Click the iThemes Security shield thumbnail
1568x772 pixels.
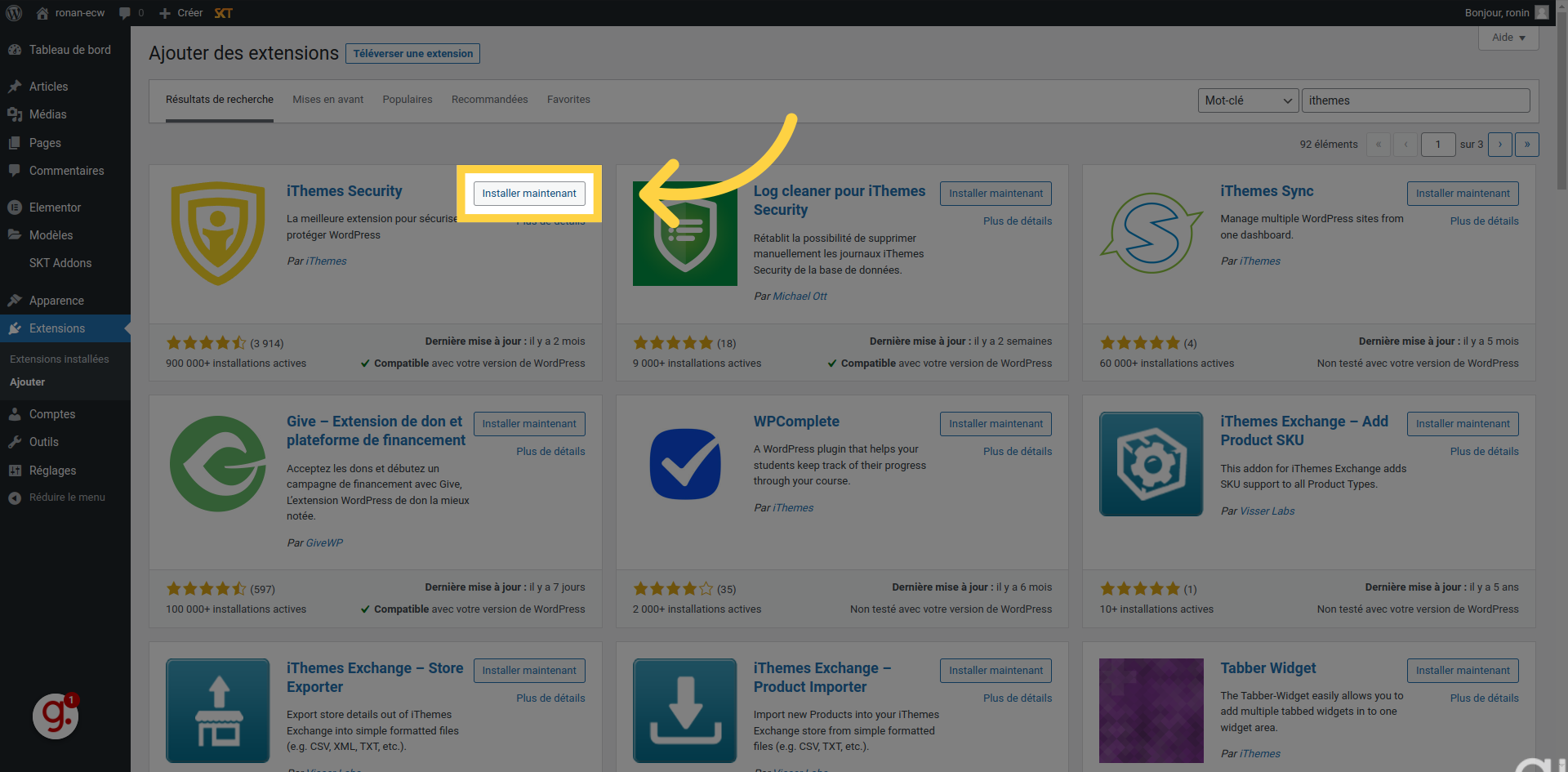click(218, 234)
